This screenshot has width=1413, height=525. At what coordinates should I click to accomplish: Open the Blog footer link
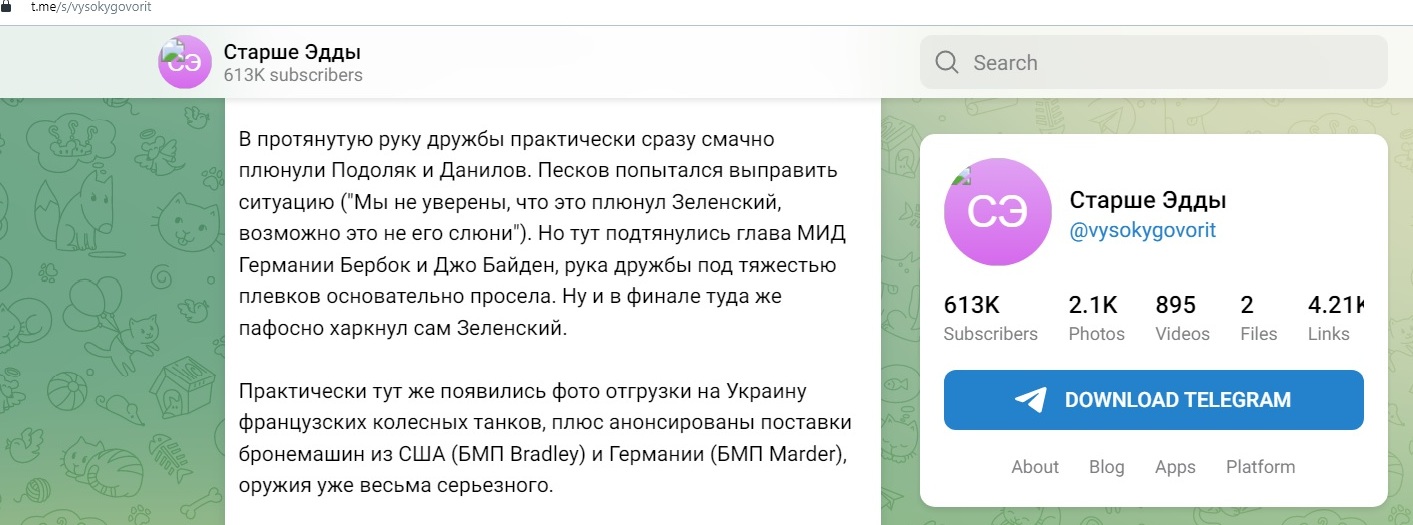pos(1107,467)
